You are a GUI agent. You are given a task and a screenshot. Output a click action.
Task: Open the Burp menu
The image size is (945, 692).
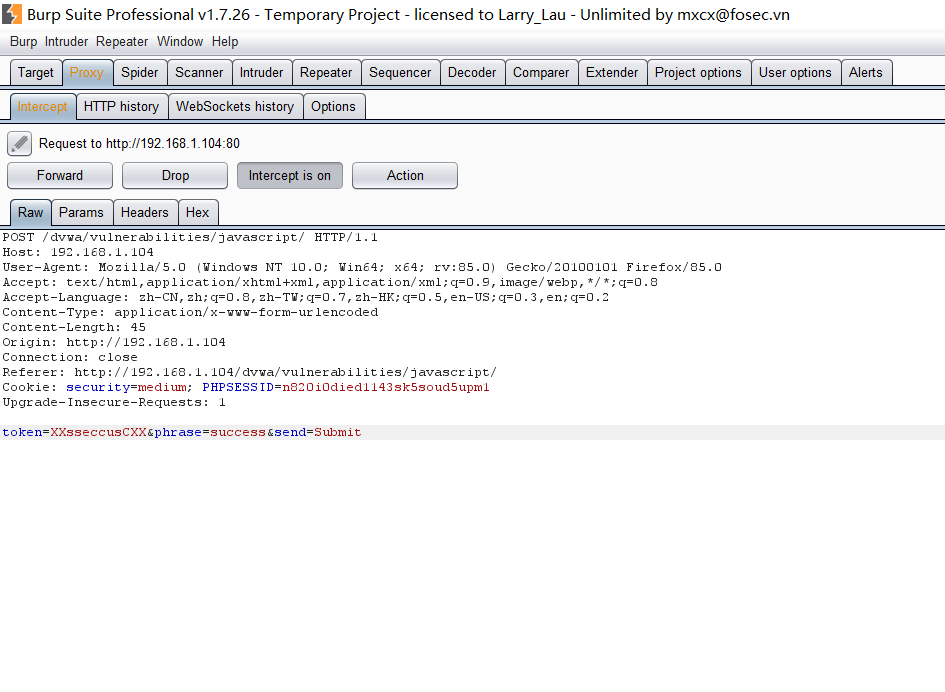tap(23, 42)
